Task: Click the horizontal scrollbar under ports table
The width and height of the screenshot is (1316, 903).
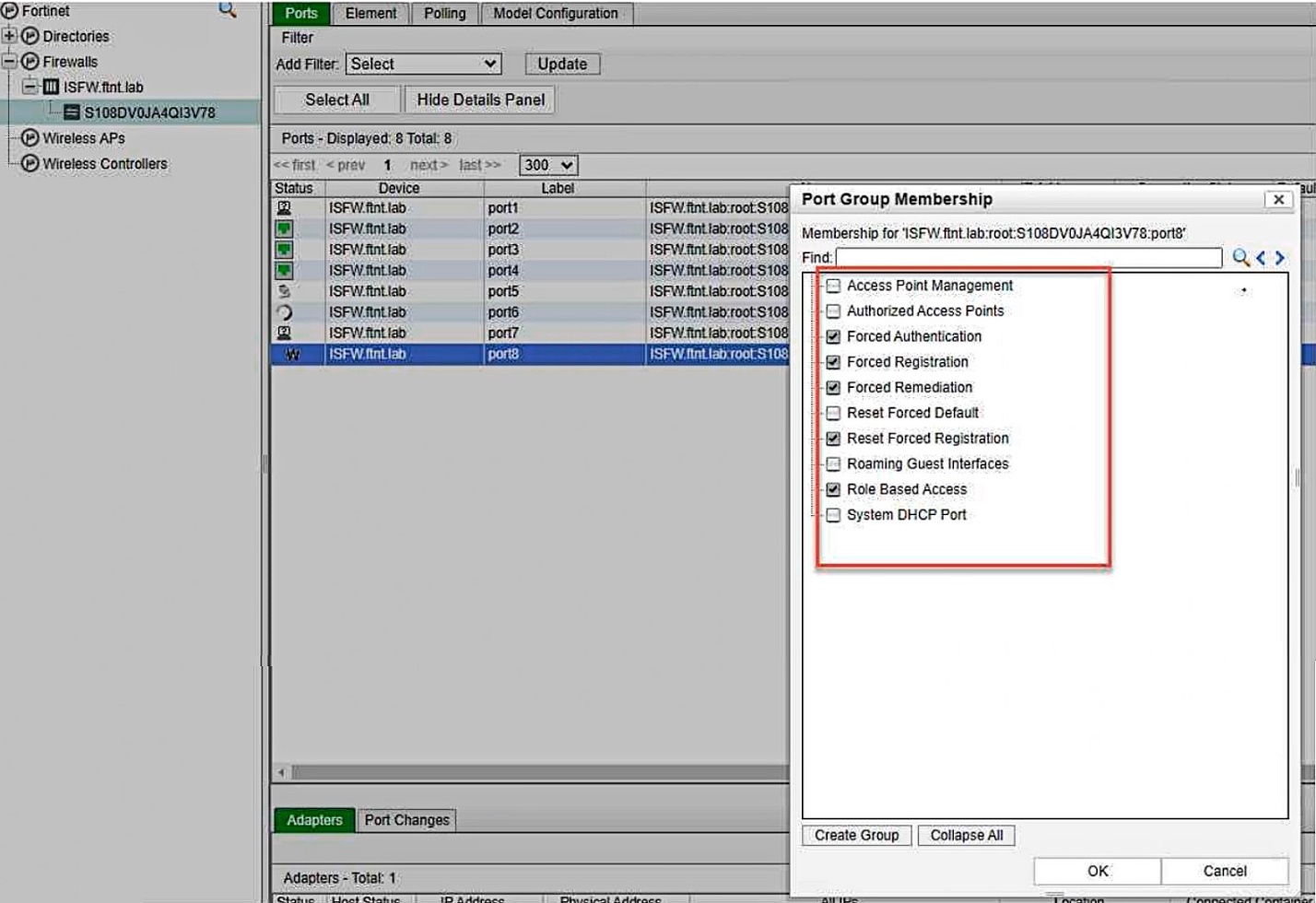Action: 535,772
